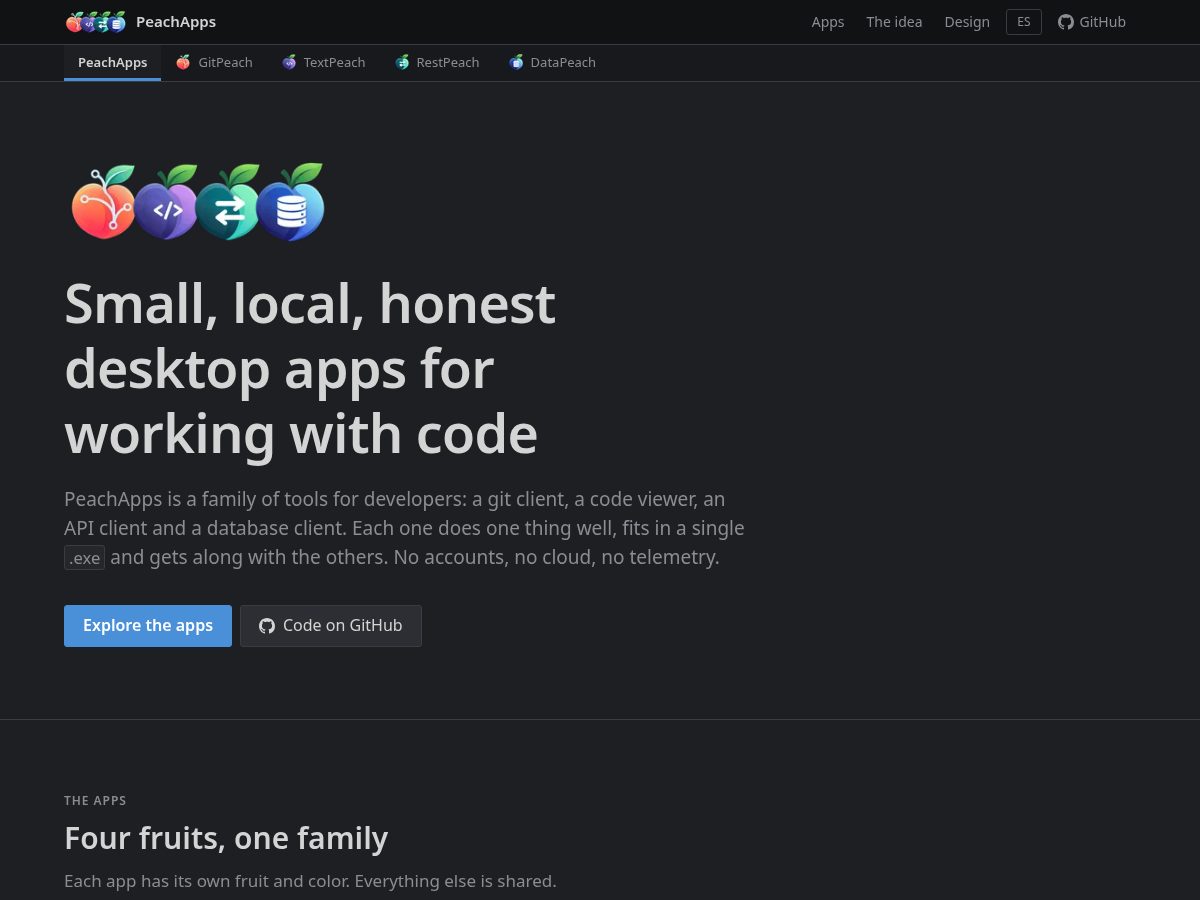Go to the Design section link
Screen dimensions: 1200x900
pyautogui.click(x=967, y=22)
